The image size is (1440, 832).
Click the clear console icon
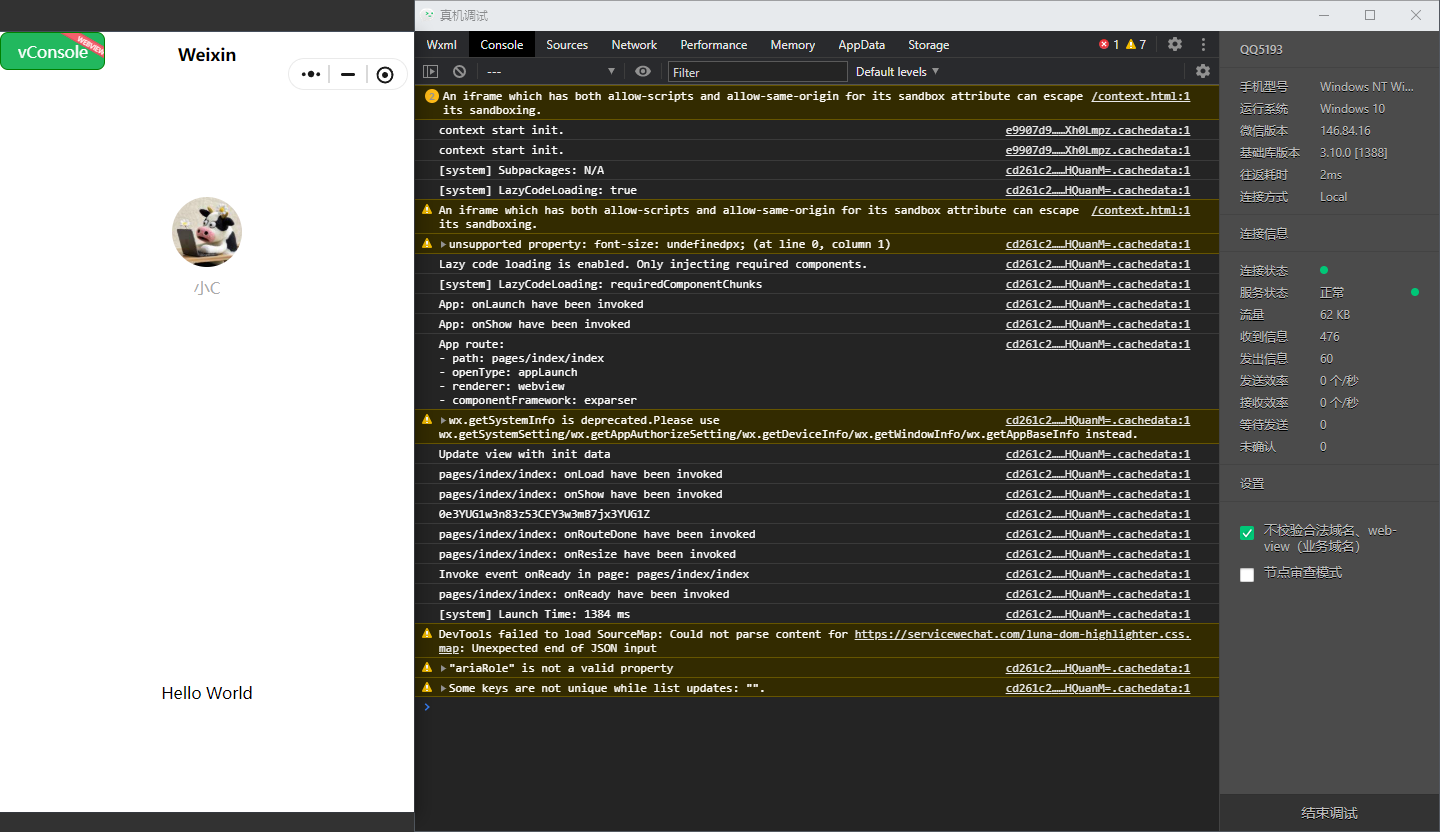(x=459, y=72)
